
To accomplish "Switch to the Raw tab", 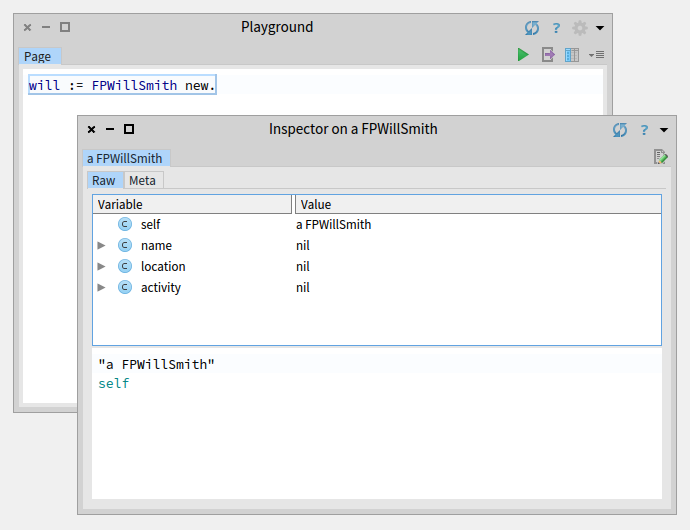I will (x=103, y=180).
